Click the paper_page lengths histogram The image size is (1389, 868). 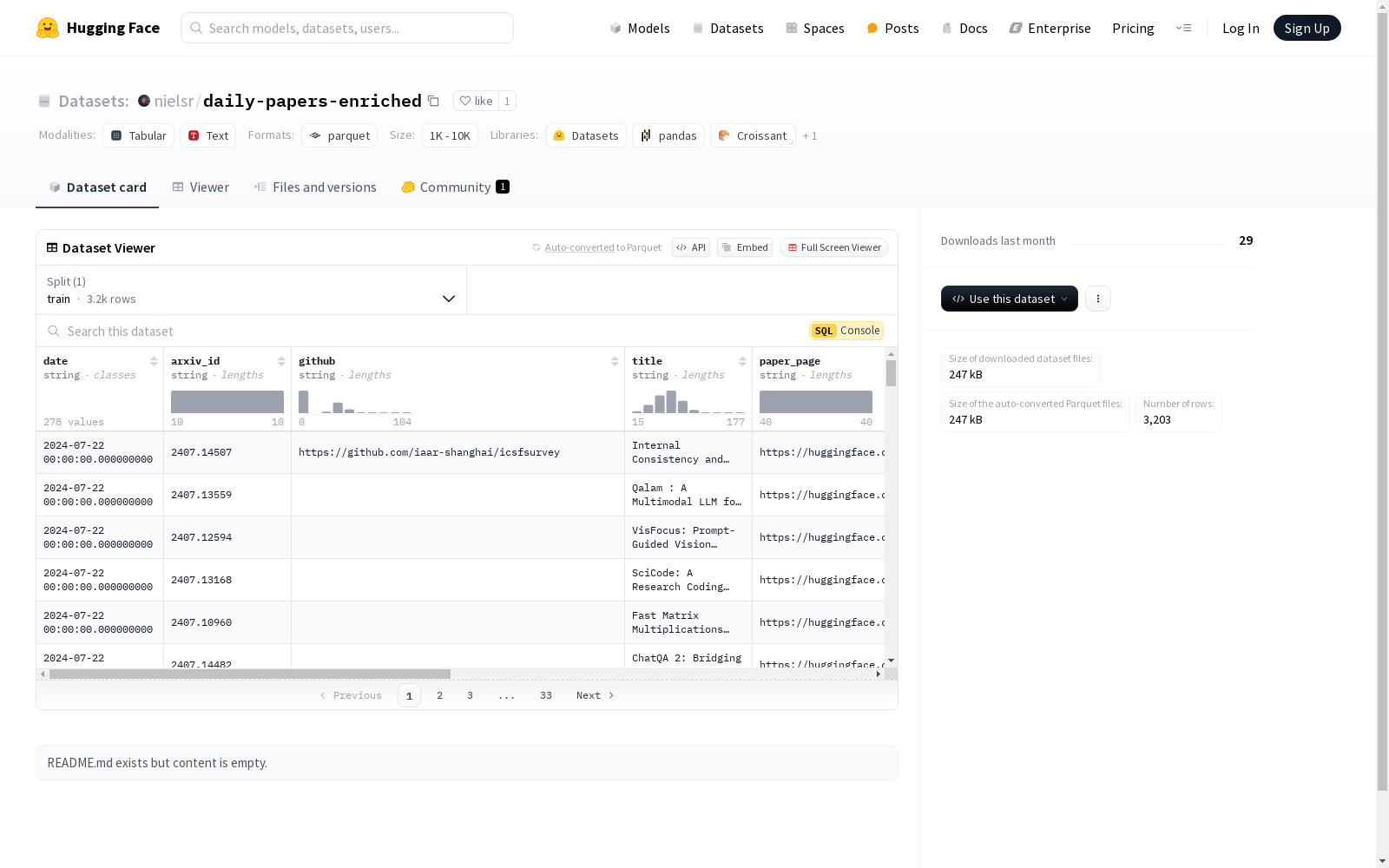816,402
